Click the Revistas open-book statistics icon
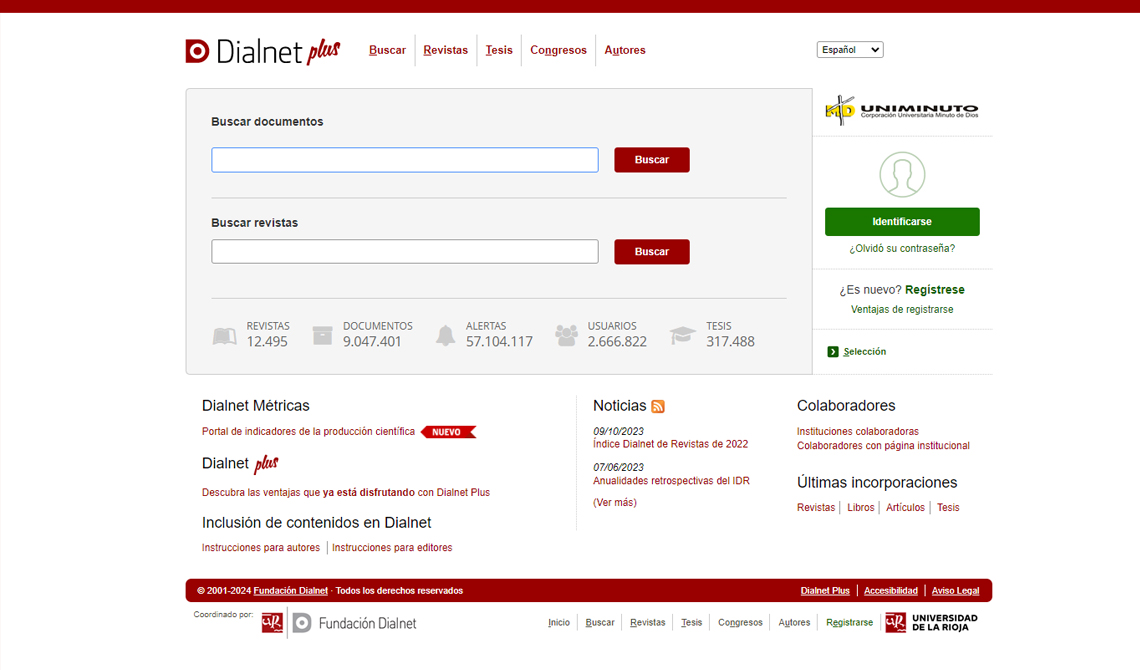This screenshot has height=670, width=1140. (225, 336)
